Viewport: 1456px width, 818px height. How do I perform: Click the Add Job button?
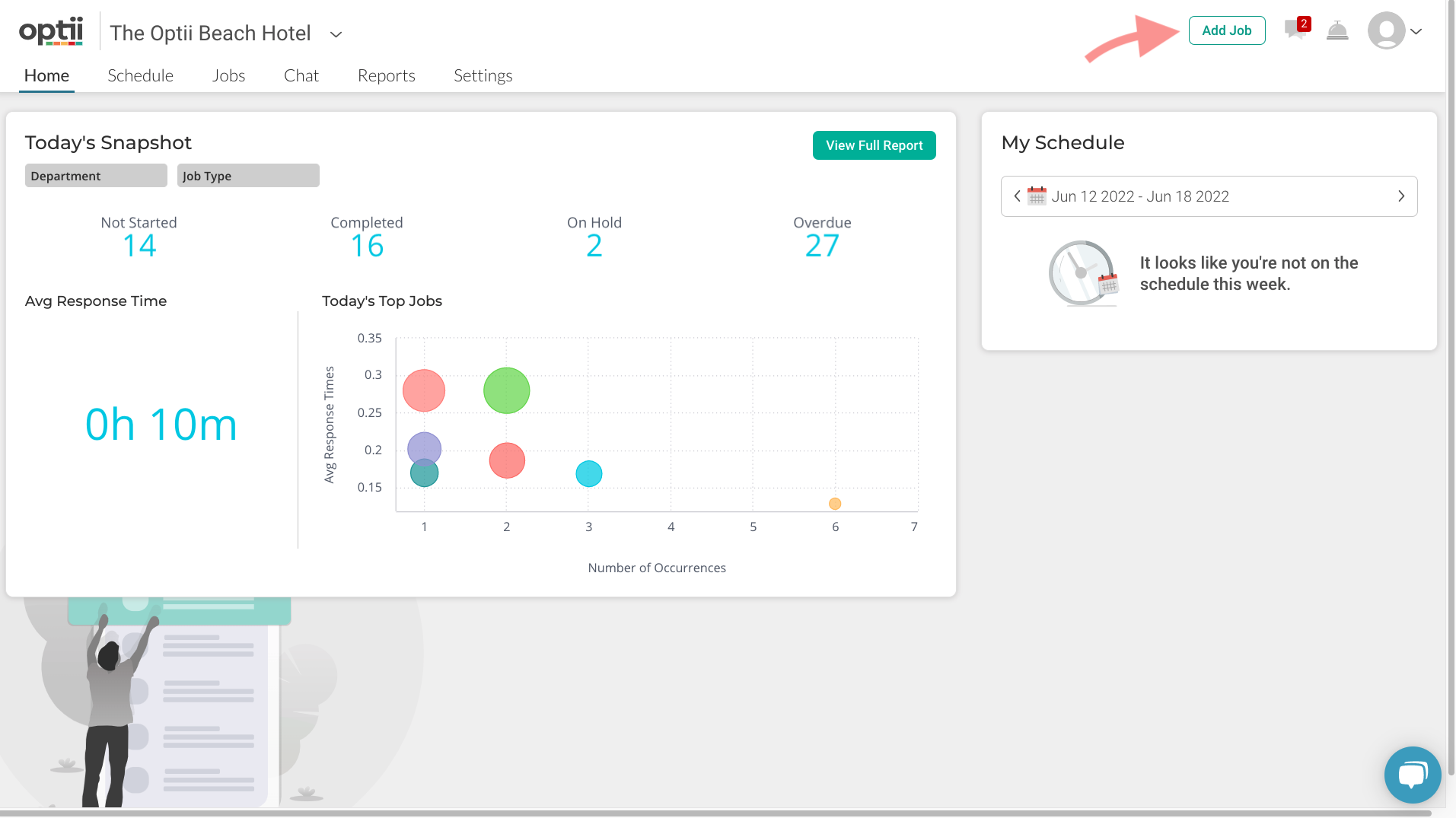pyautogui.click(x=1227, y=30)
